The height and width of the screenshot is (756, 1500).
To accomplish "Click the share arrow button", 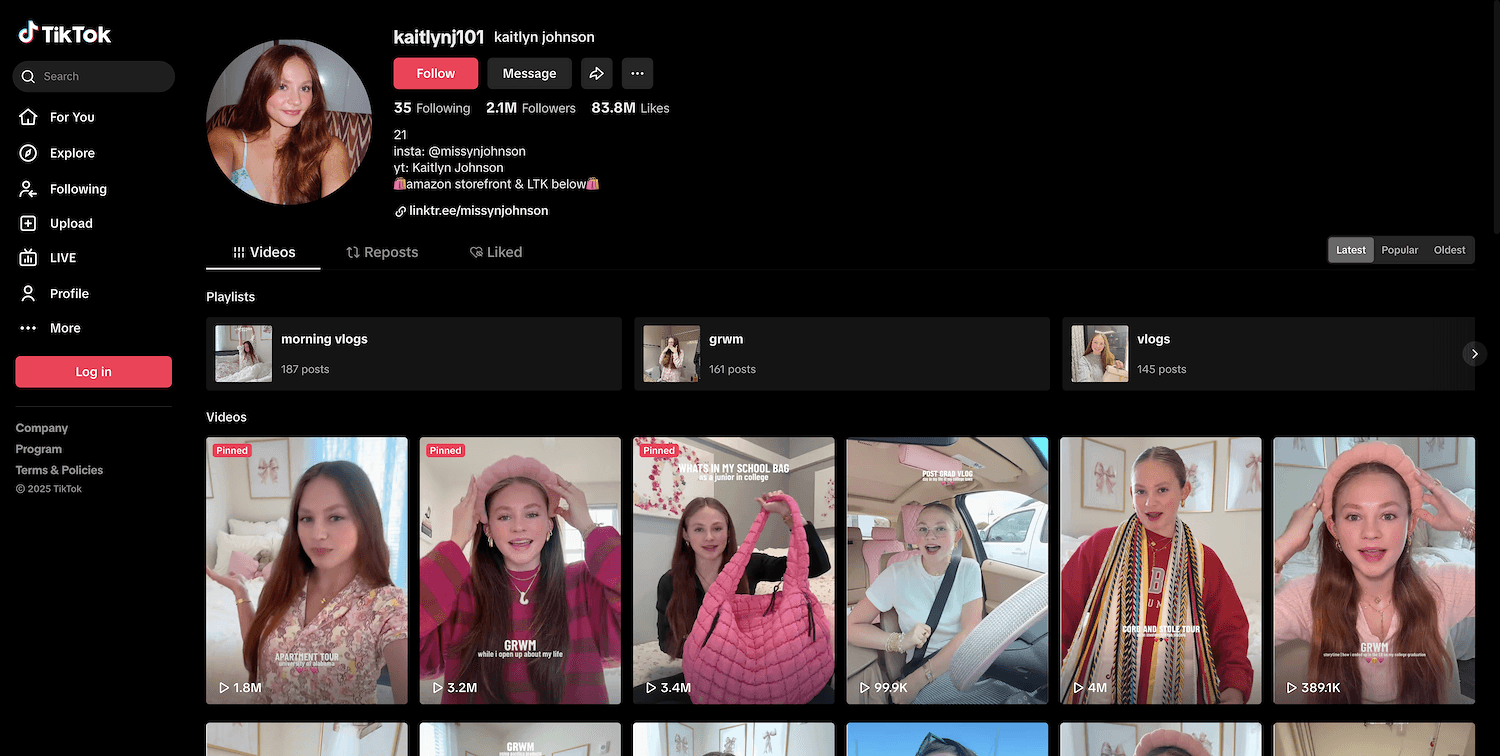I will pyautogui.click(x=596, y=73).
